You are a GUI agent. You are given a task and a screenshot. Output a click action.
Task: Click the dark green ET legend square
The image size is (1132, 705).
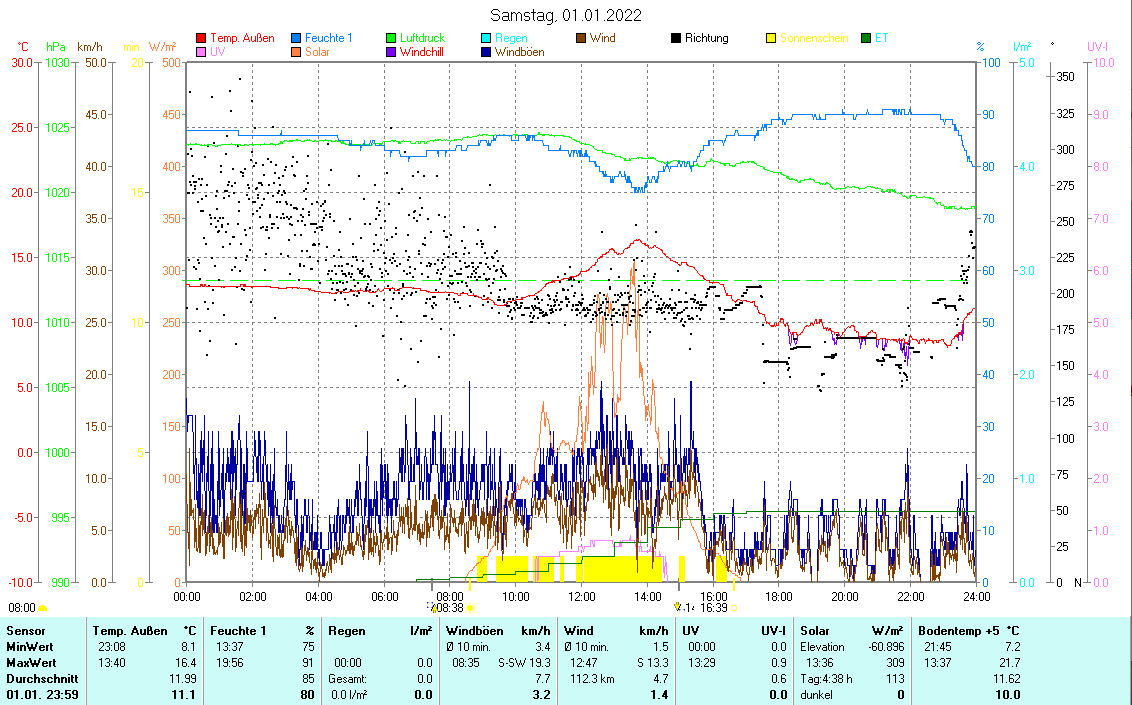tap(866, 39)
